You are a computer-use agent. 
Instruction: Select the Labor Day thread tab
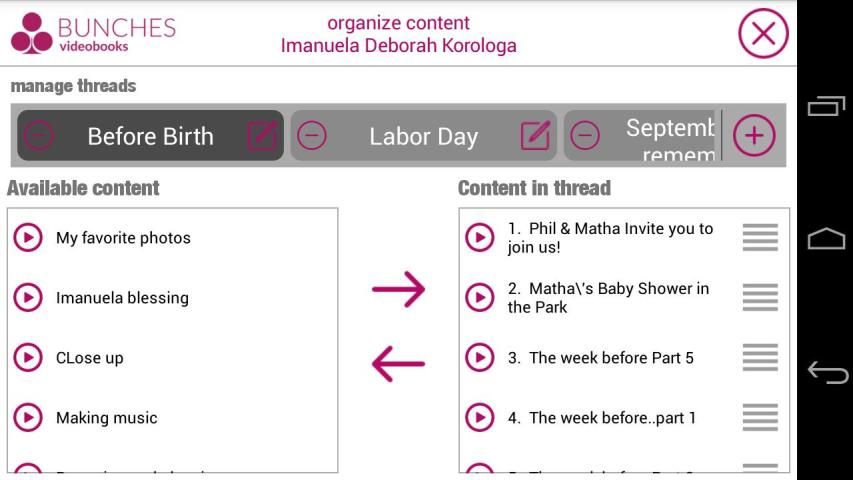point(423,137)
